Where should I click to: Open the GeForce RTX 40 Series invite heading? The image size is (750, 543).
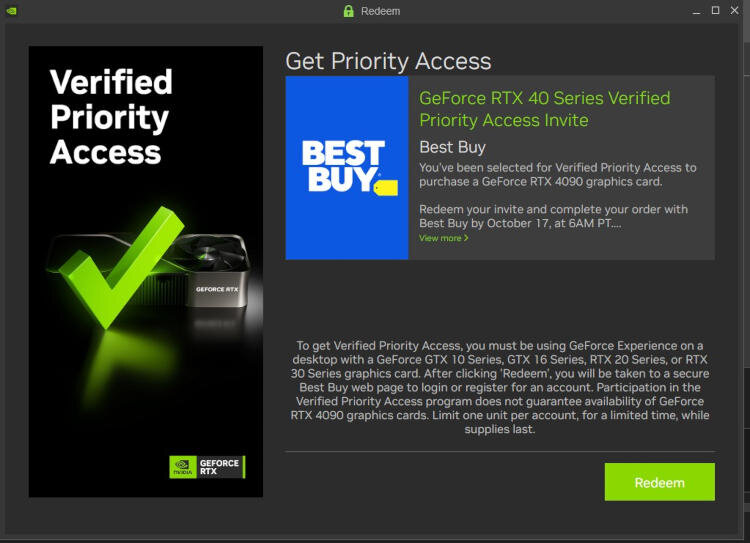click(544, 109)
